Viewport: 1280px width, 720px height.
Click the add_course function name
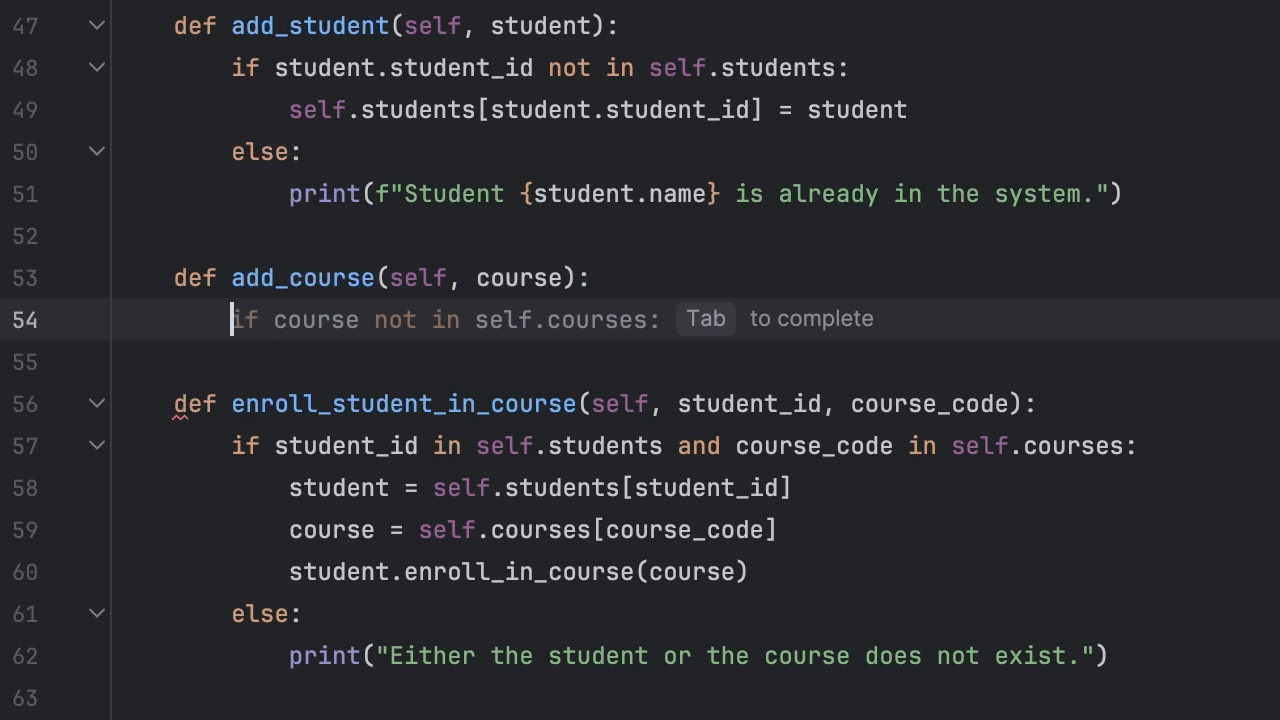click(303, 278)
